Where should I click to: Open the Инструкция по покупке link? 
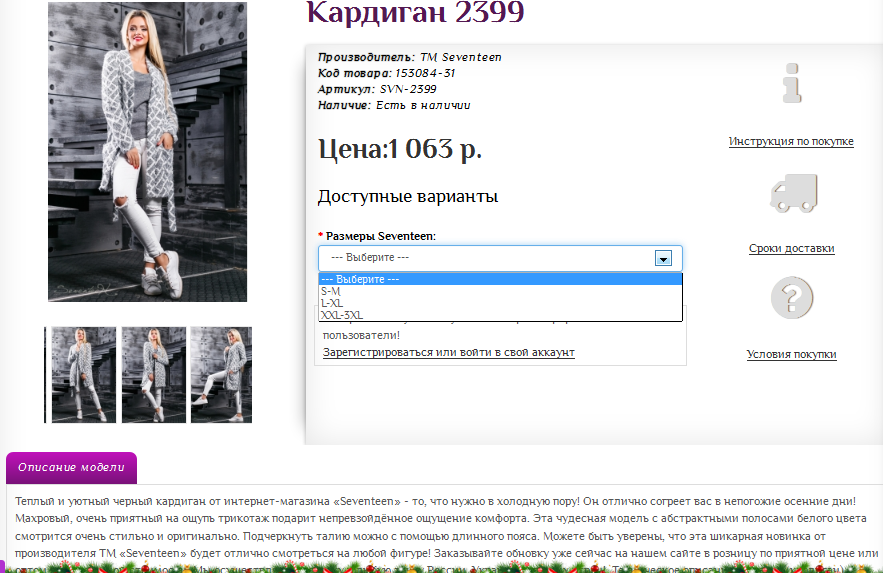point(791,141)
